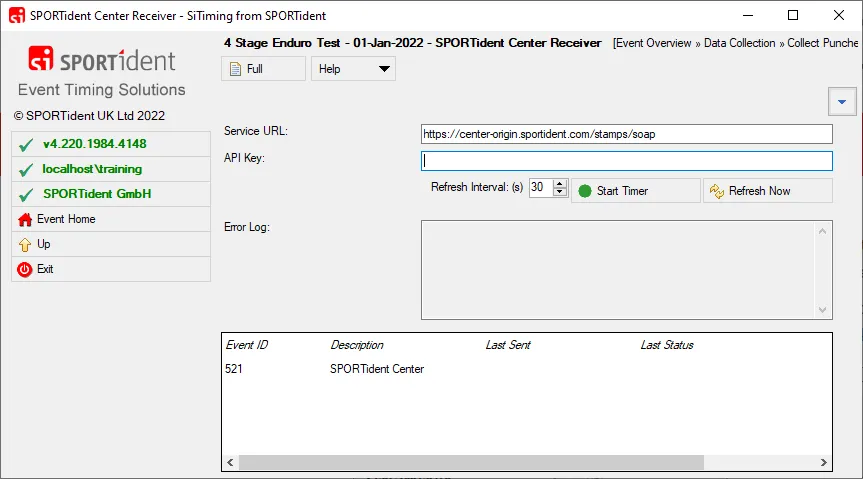The image size is (863, 479).
Task: Click the left arrow of horizontal scrollbar
Action: tap(231, 462)
